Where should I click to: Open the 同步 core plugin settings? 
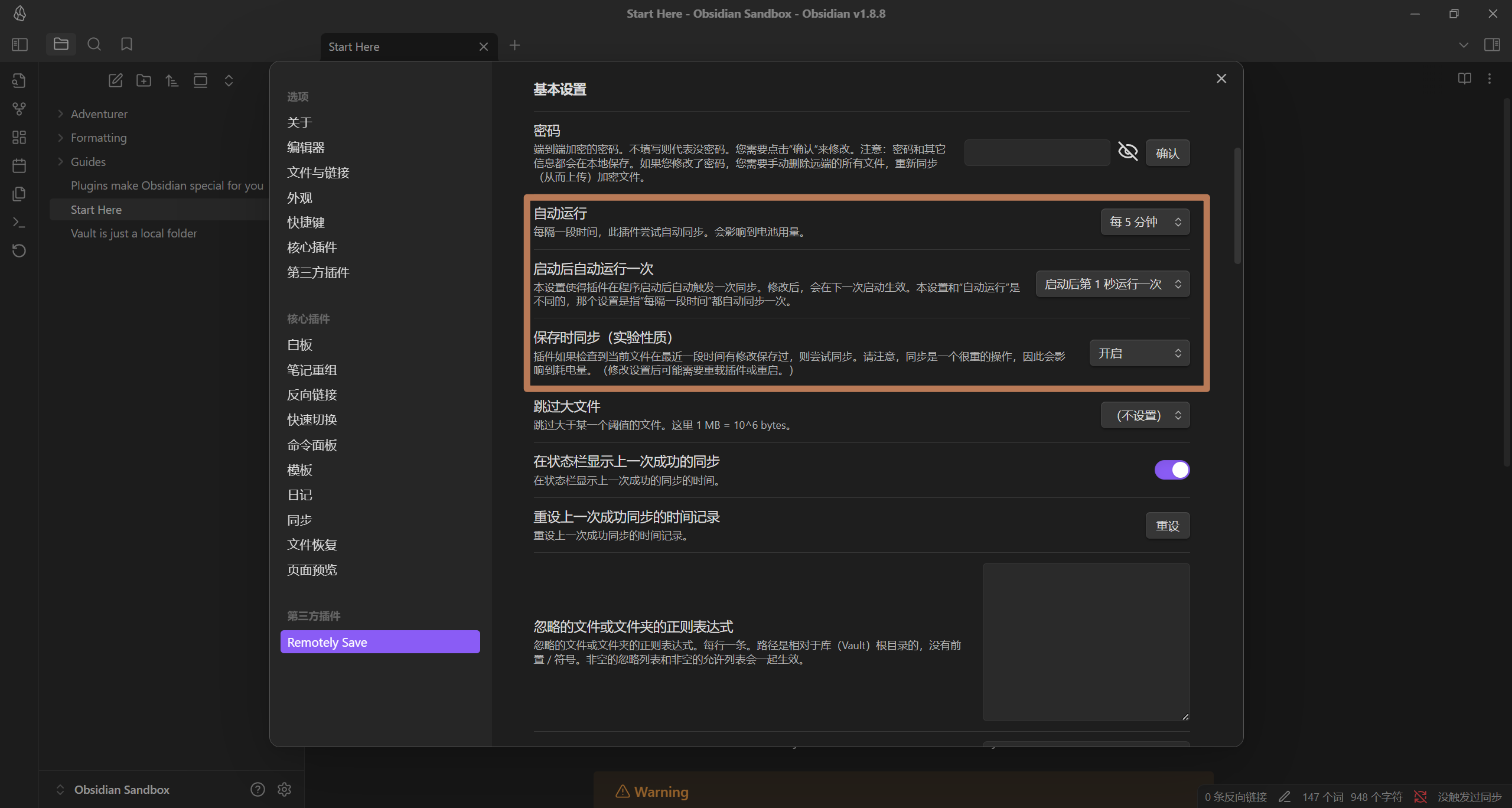pyautogui.click(x=299, y=520)
